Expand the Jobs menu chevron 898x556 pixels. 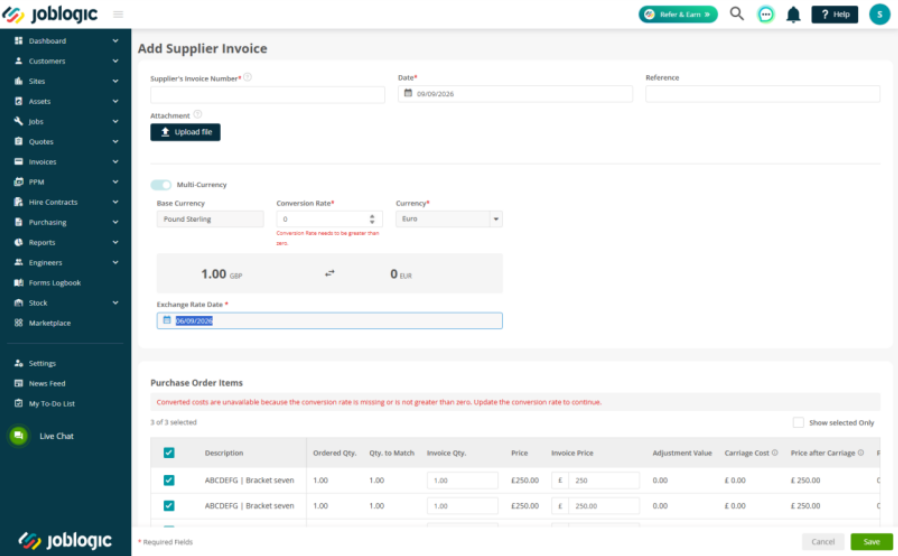115,121
